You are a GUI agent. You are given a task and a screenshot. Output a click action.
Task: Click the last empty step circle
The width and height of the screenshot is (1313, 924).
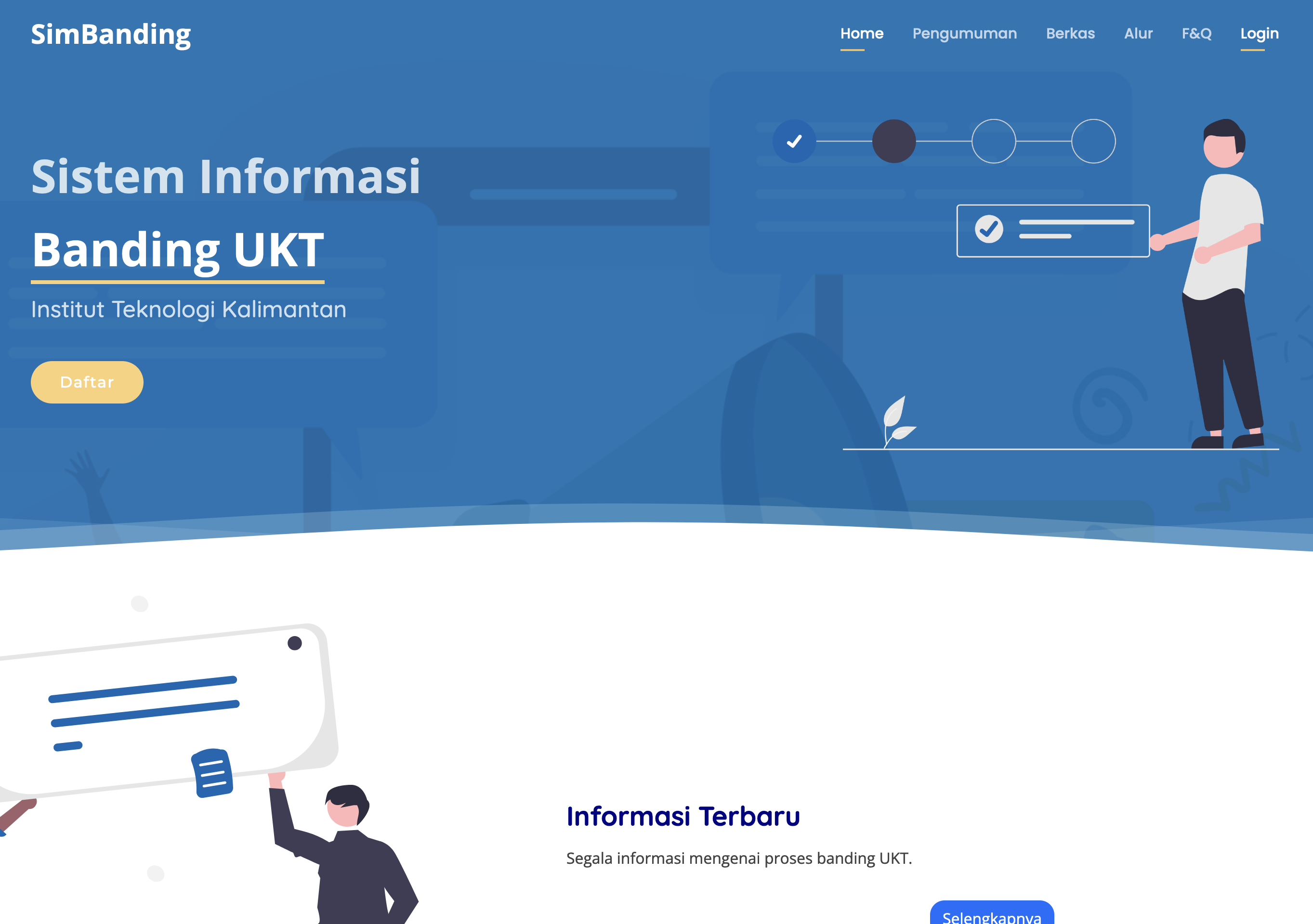click(1093, 141)
